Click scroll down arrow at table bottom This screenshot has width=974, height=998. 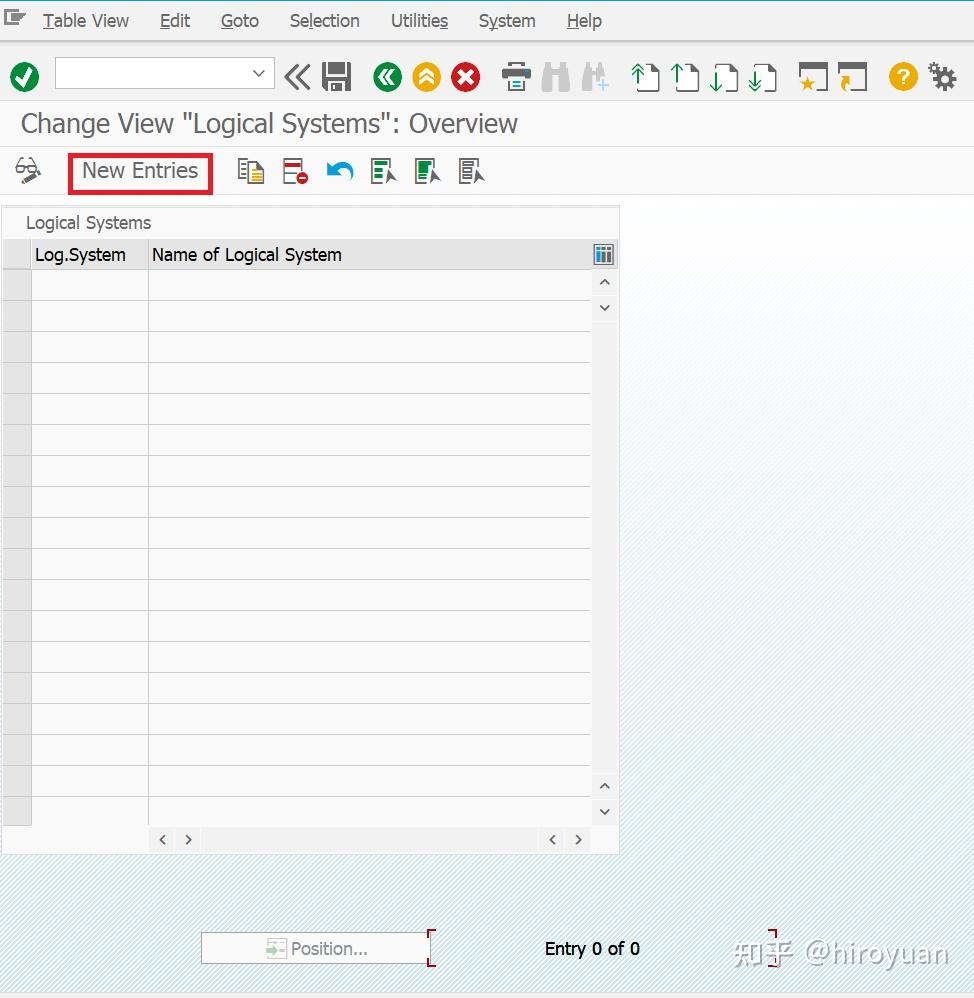(x=605, y=812)
